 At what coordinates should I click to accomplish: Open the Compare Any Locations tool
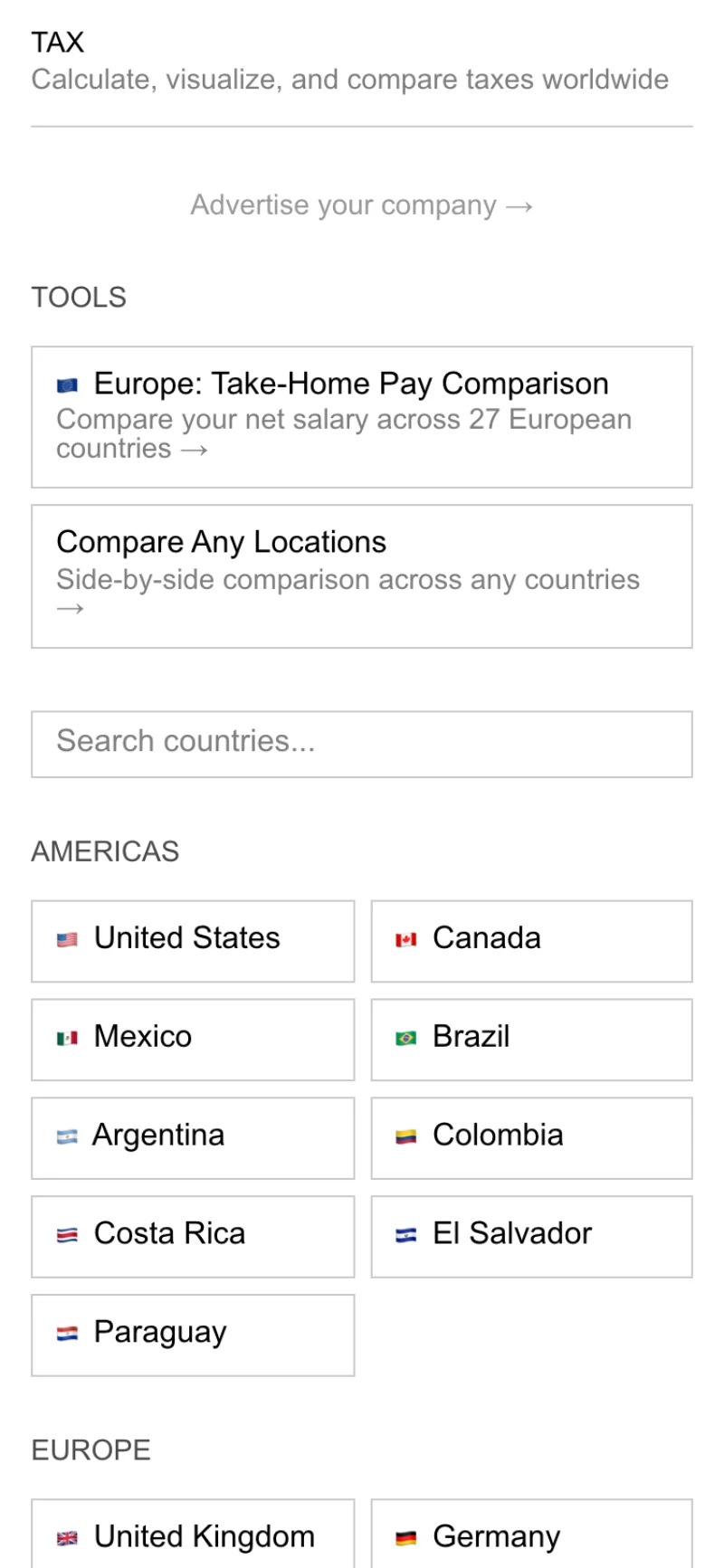click(362, 576)
